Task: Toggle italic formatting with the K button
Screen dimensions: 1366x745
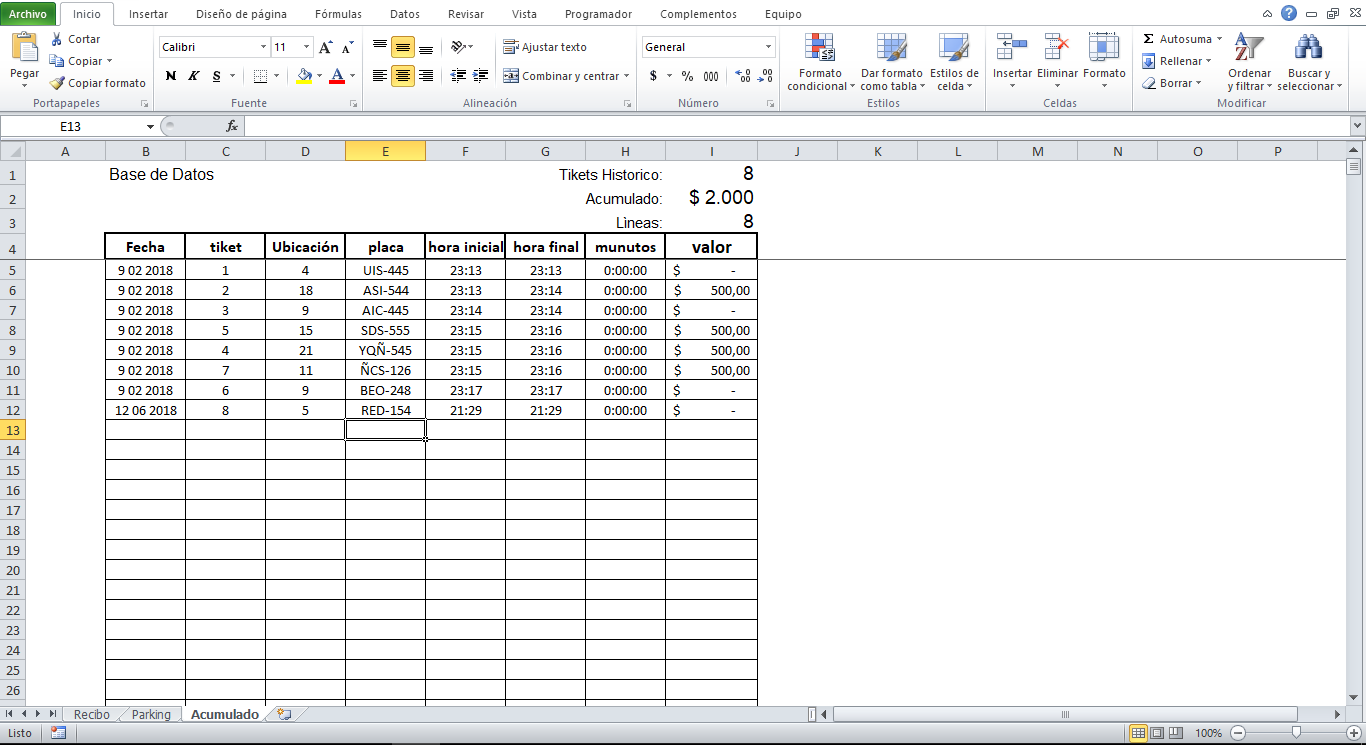Action: tap(191, 75)
